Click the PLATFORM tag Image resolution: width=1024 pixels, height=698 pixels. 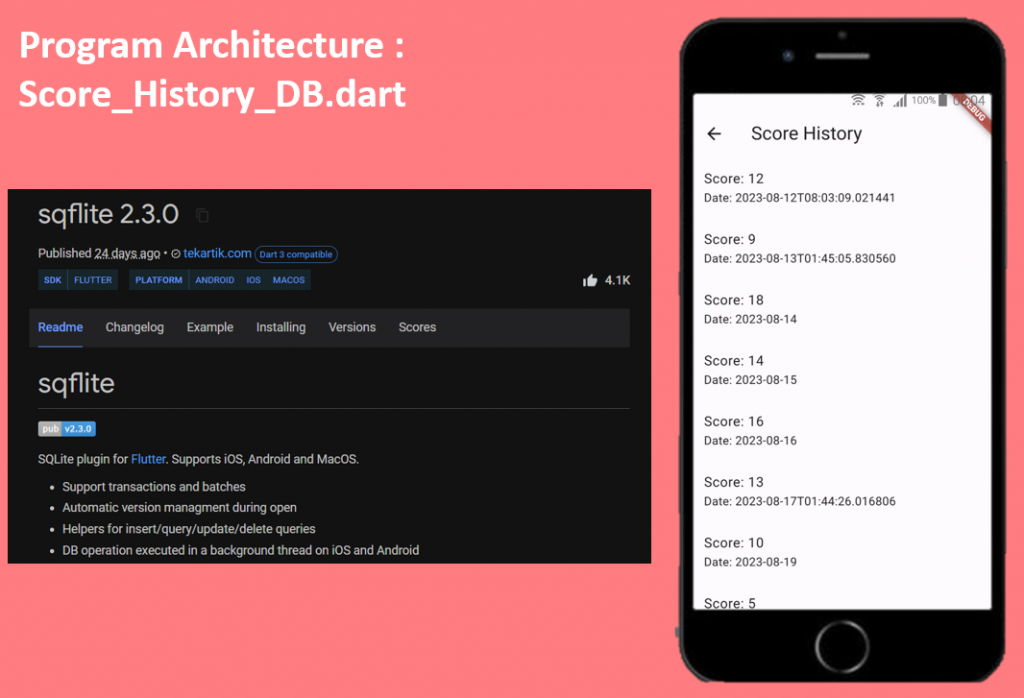159,280
